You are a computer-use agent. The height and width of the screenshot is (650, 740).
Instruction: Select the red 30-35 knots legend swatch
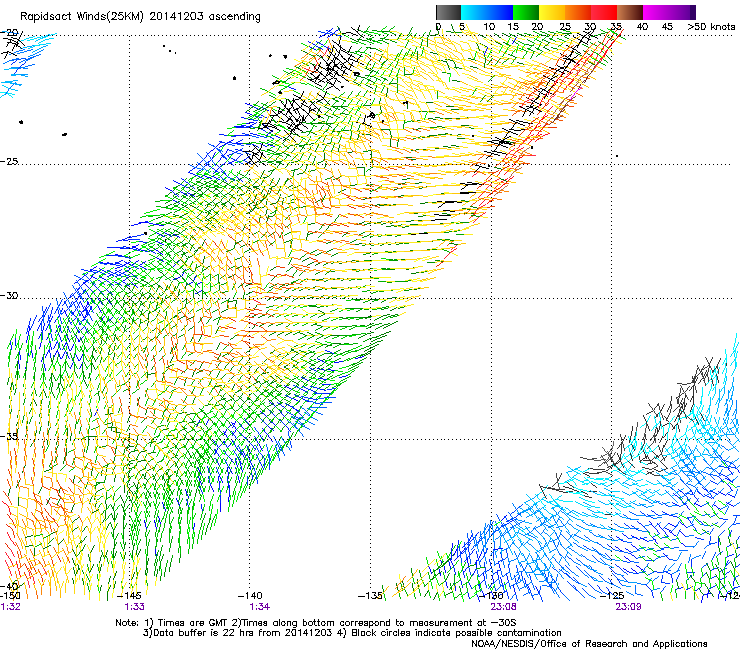point(604,12)
